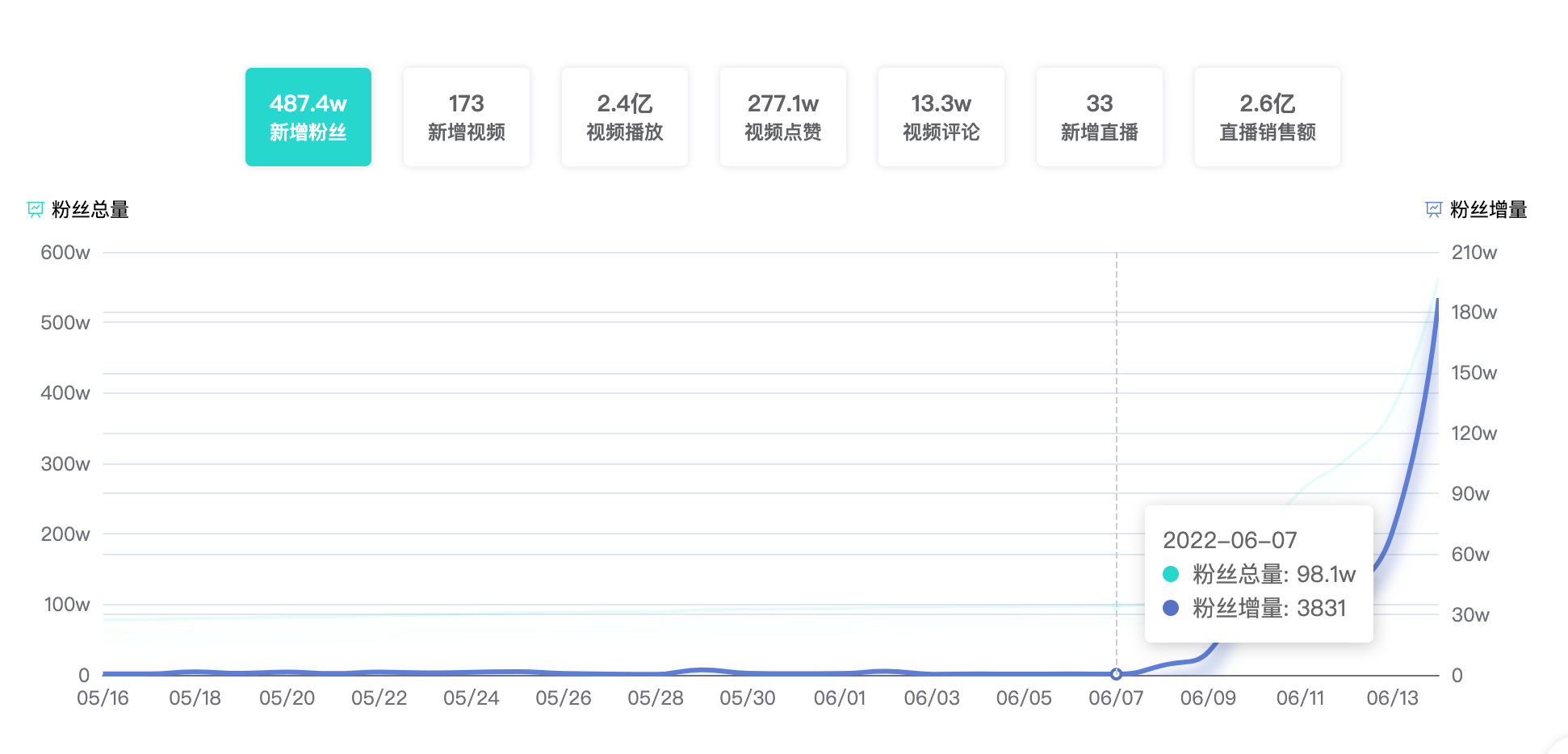Toggle the 粉丝增量 legend icon
The image size is (1568, 754).
[x=1434, y=210]
